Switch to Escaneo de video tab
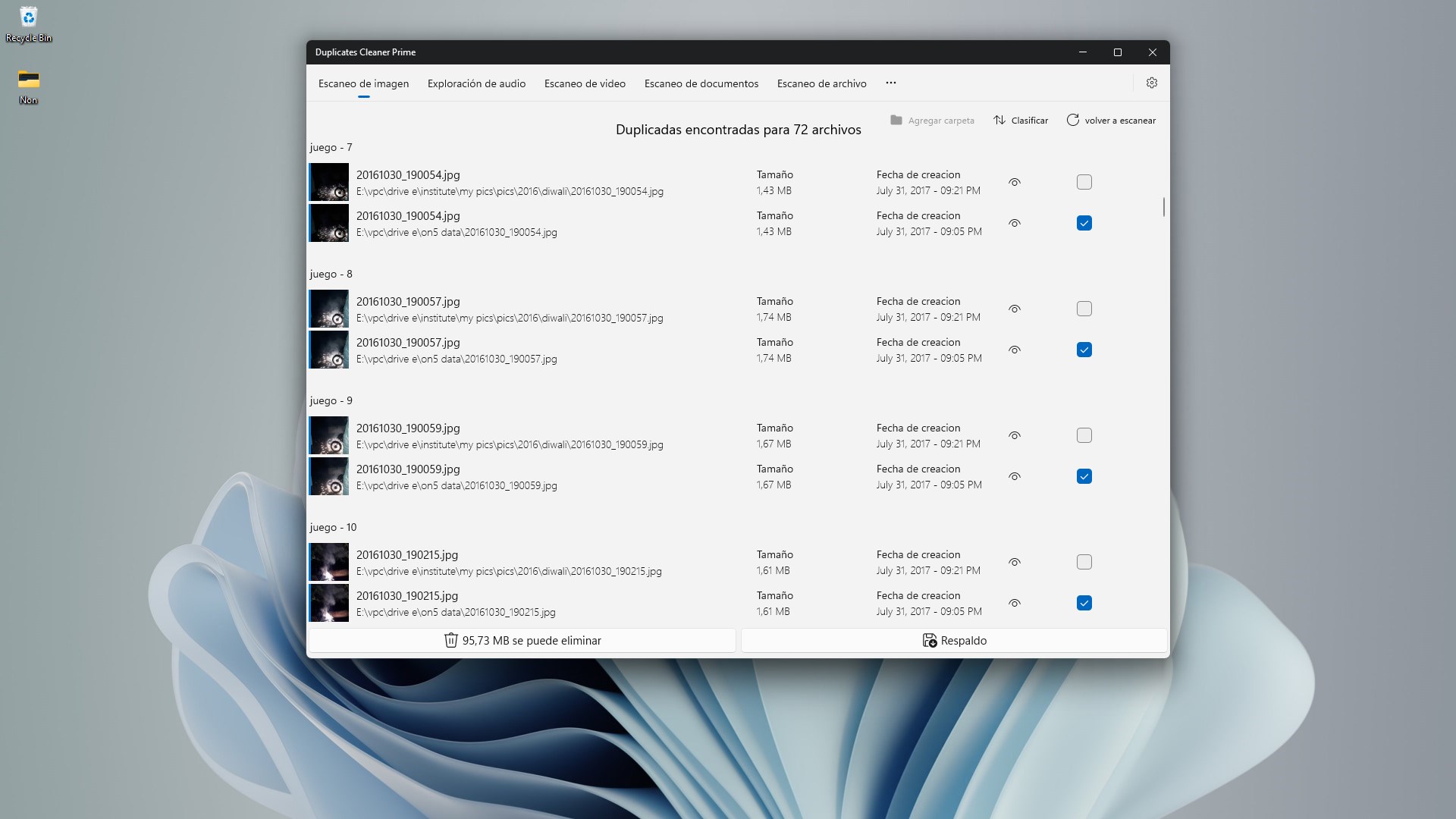 point(585,83)
